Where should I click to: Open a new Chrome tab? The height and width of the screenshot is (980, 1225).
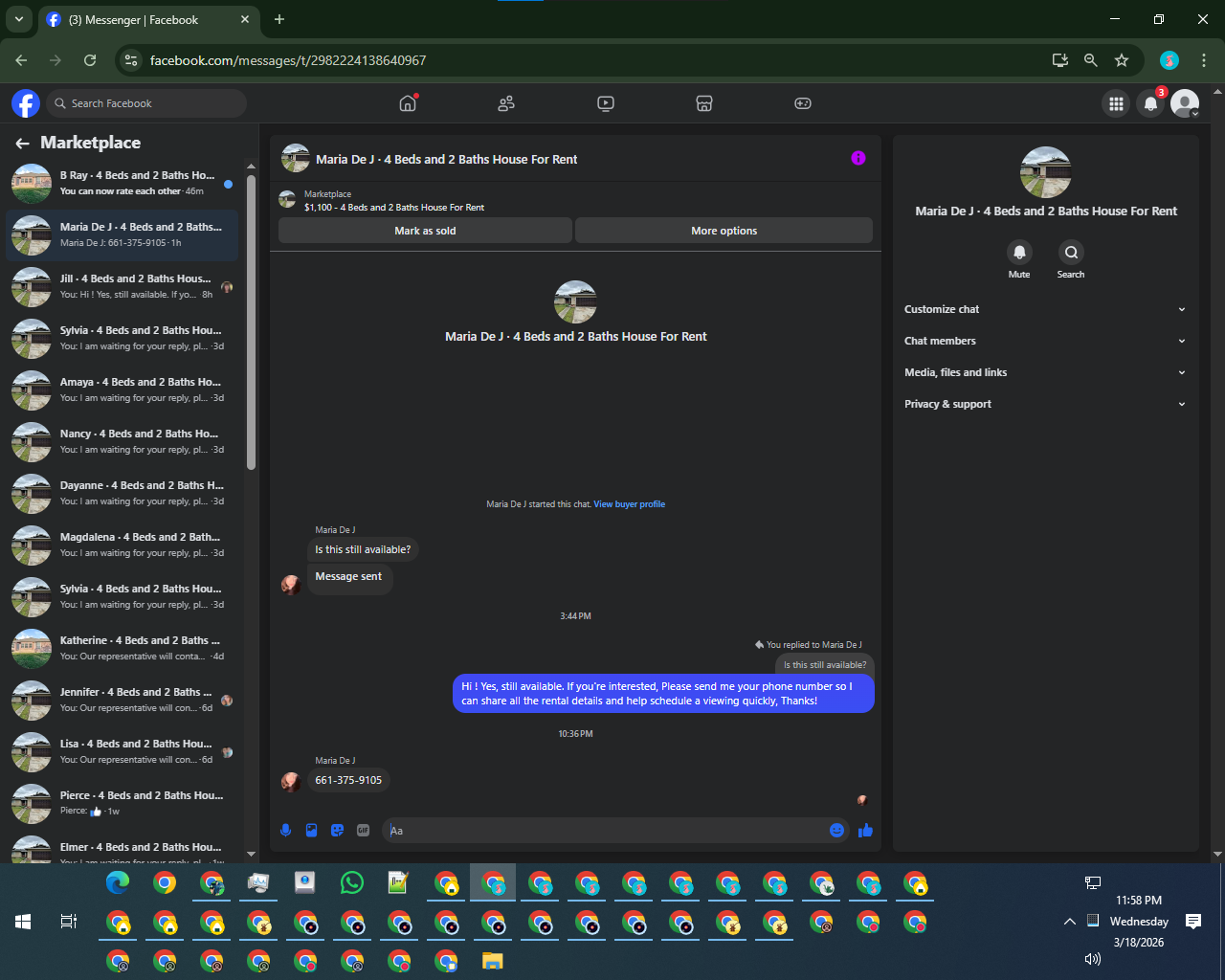[x=279, y=19]
